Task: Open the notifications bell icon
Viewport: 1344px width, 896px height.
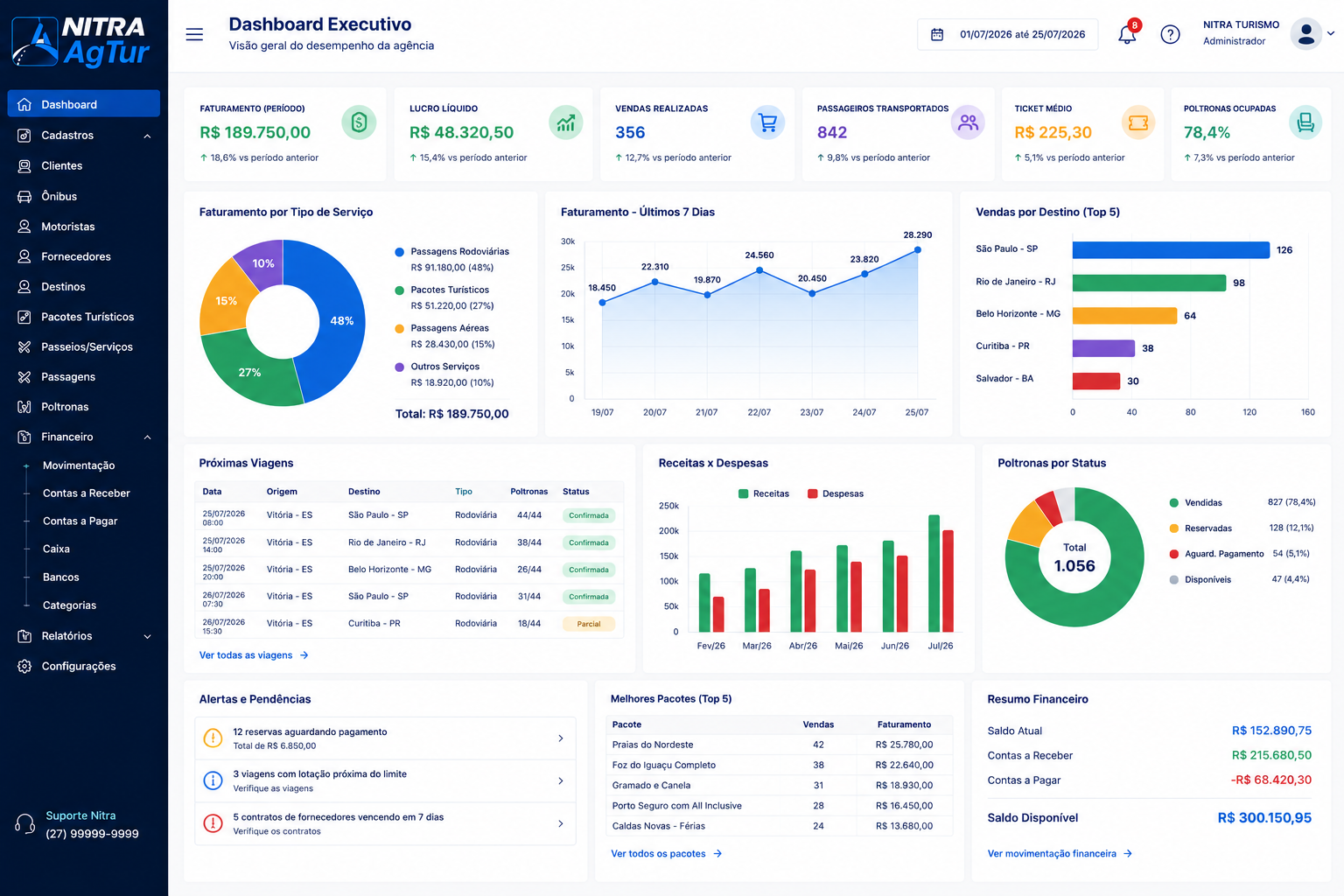Action: pos(1127,34)
